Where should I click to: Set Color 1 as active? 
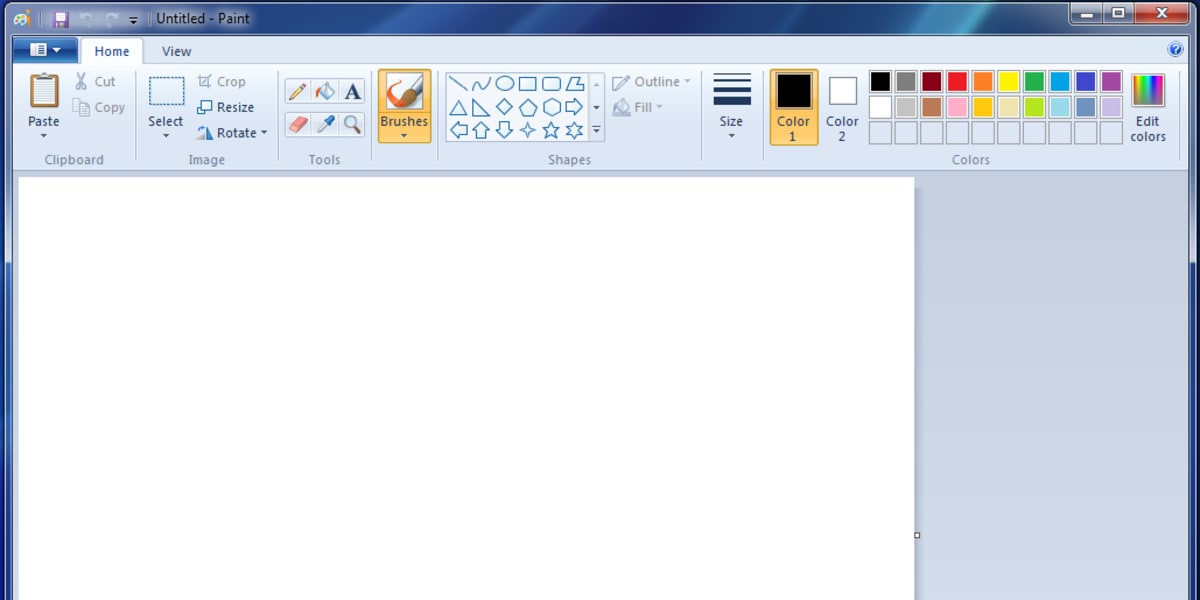click(x=793, y=107)
